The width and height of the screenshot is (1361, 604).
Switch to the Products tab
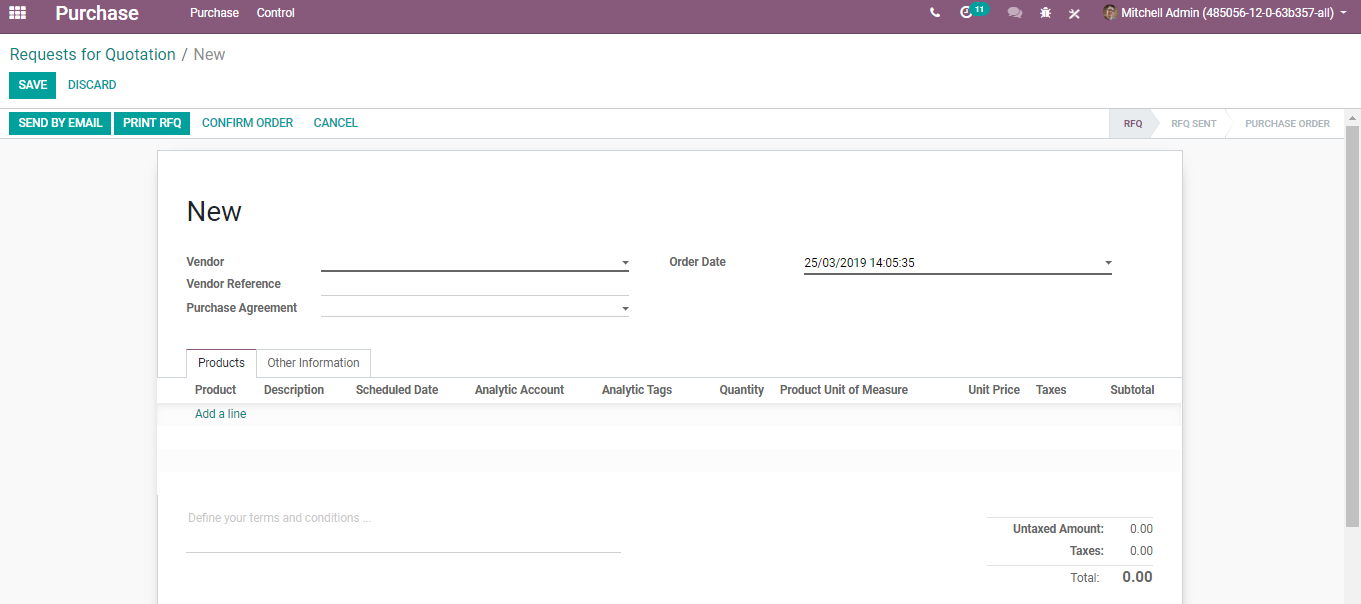(x=221, y=363)
